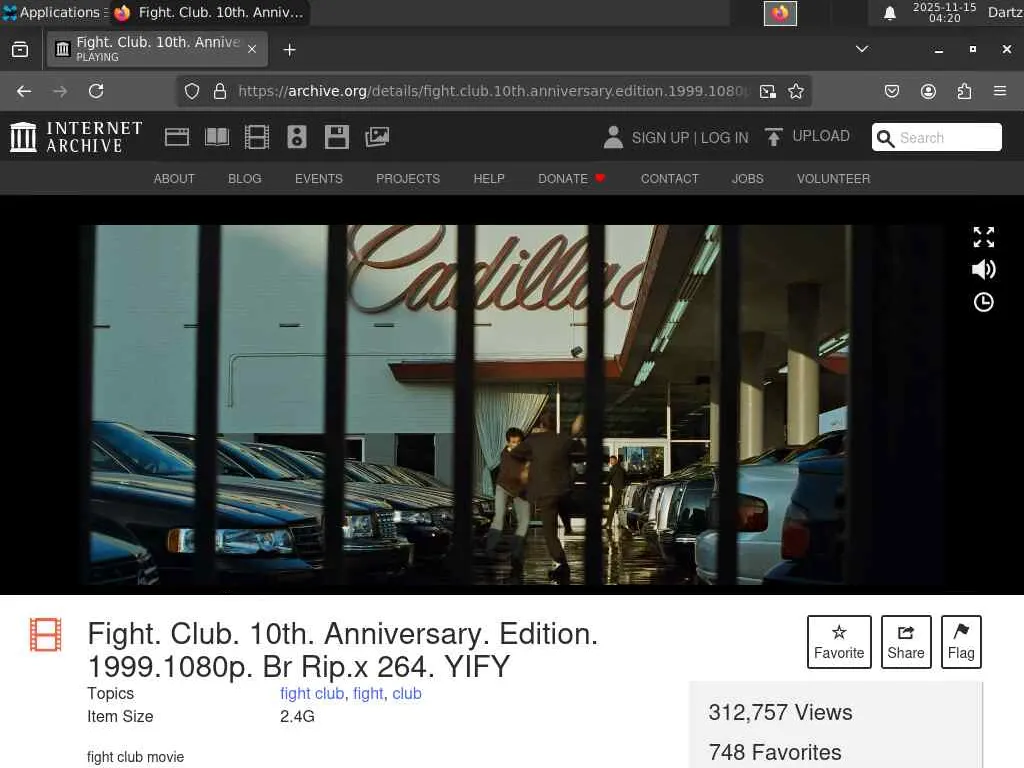Click the Share button
Image resolution: width=1024 pixels, height=768 pixels.
(906, 642)
